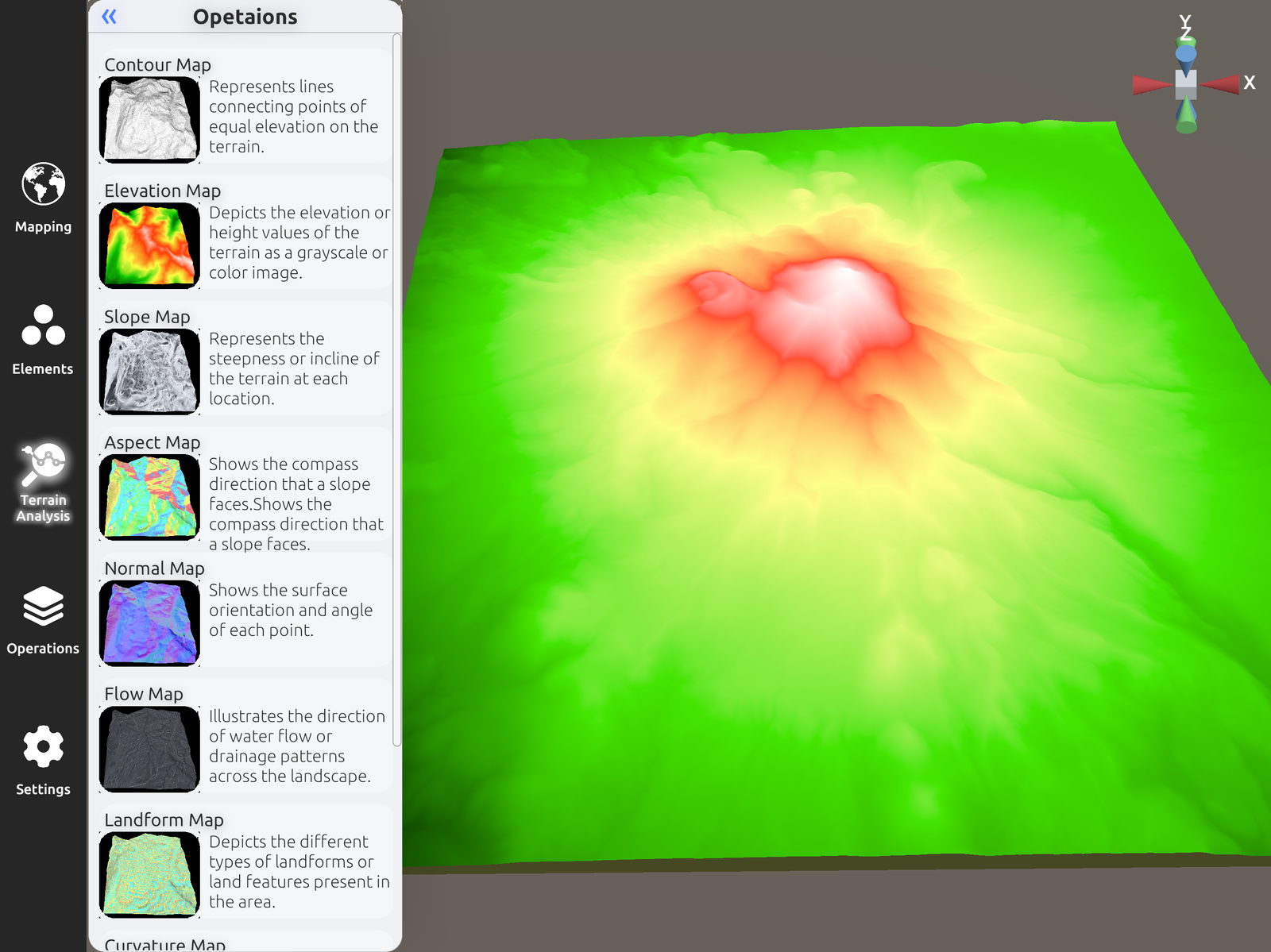The height and width of the screenshot is (952, 1271).
Task: Select the Flow Map thumbnail
Action: [149, 749]
